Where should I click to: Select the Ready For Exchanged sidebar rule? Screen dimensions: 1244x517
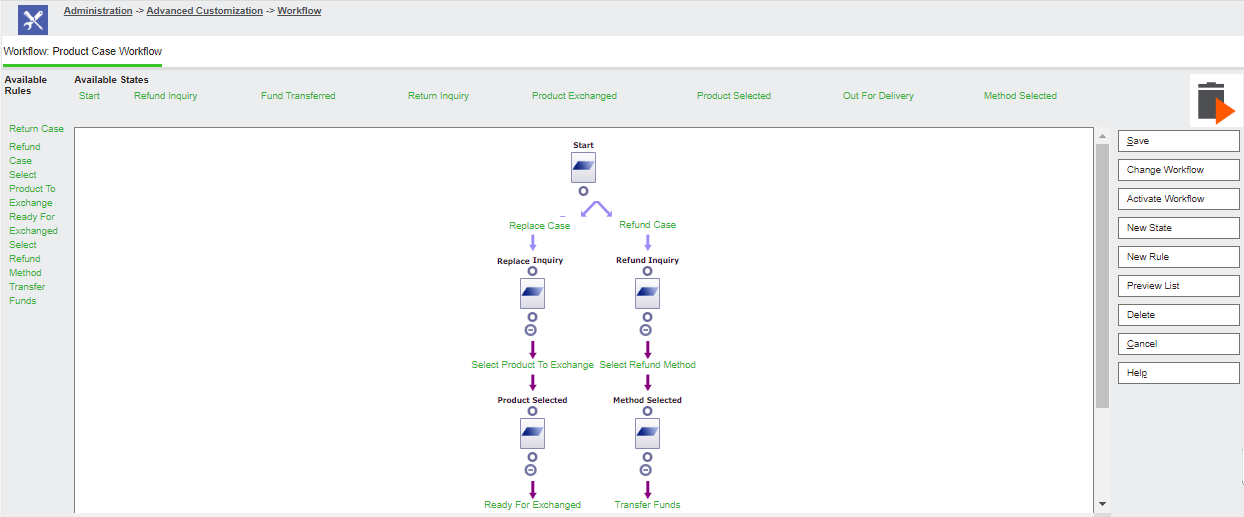point(33,223)
